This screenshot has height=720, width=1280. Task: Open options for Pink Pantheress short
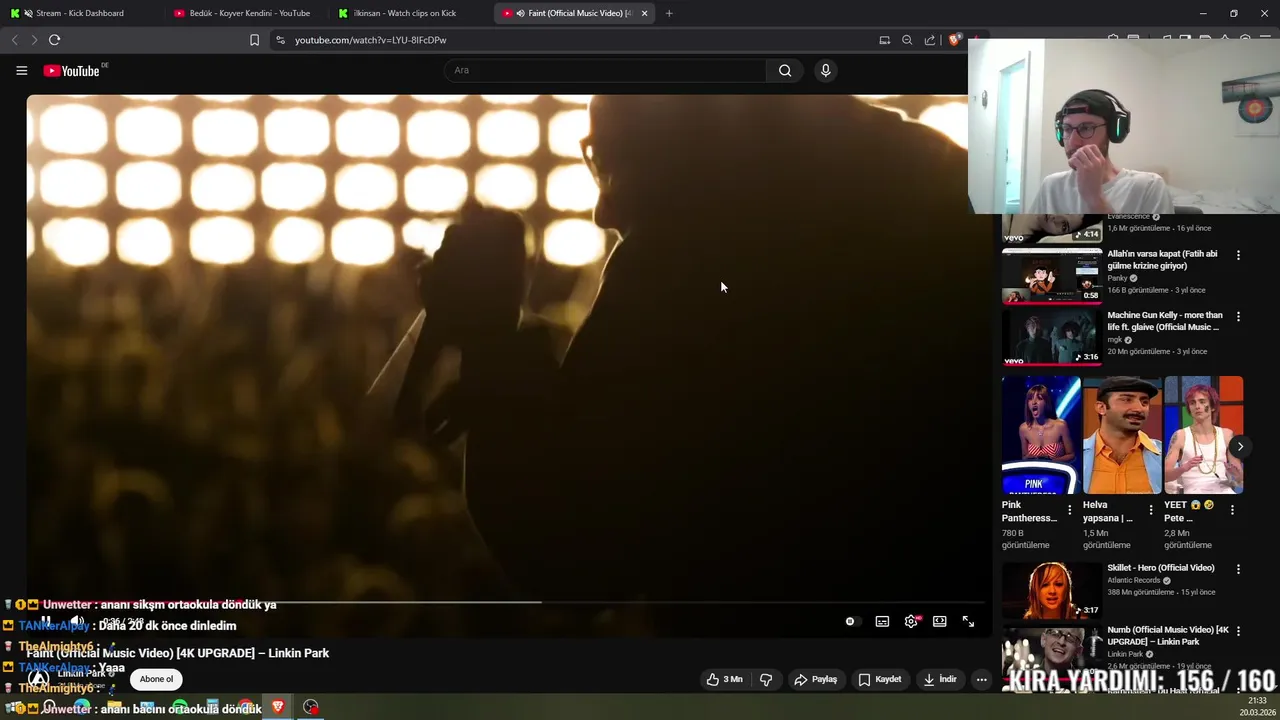tap(1069, 510)
